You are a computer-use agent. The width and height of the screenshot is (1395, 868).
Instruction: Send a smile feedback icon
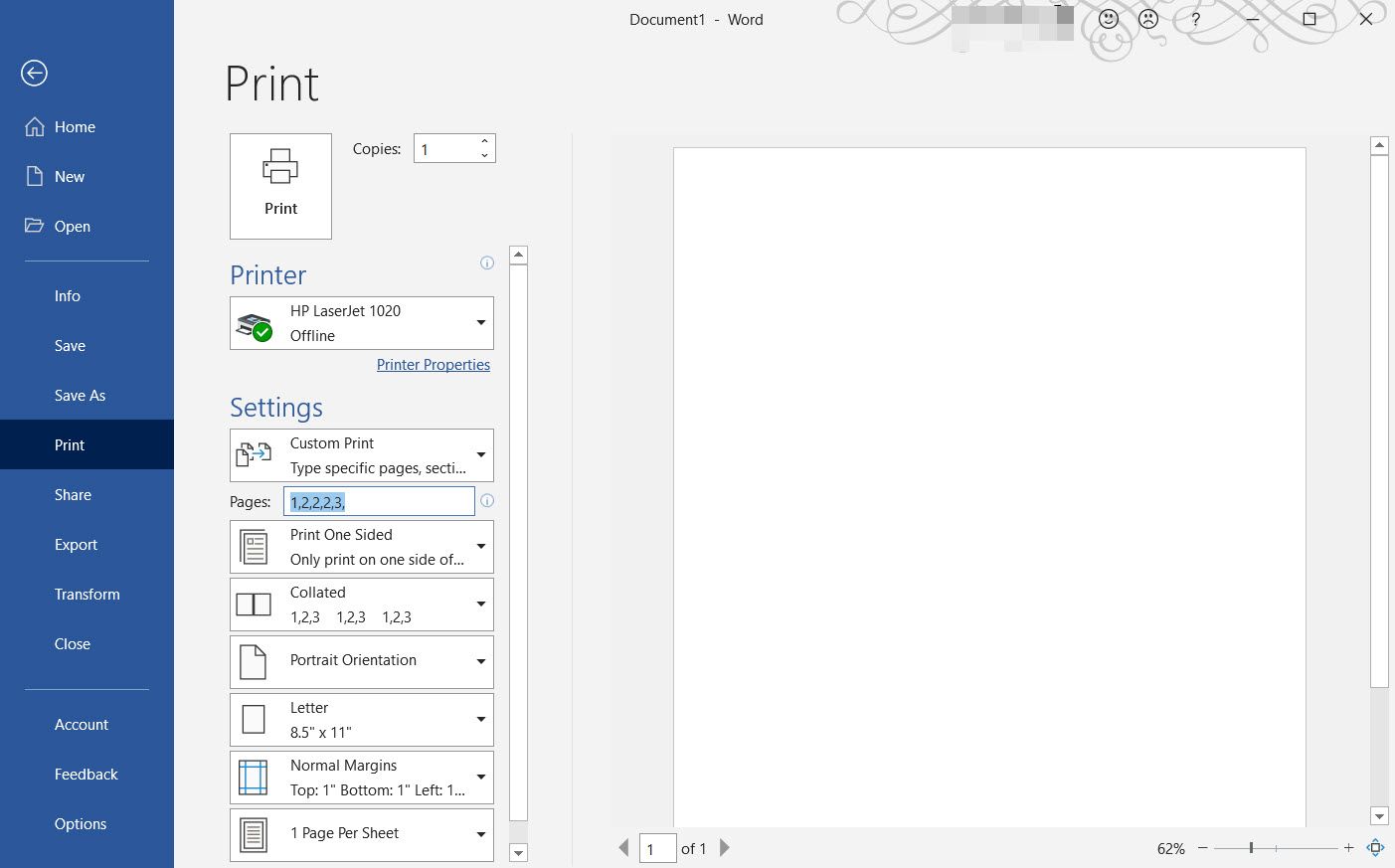pyautogui.click(x=1109, y=19)
